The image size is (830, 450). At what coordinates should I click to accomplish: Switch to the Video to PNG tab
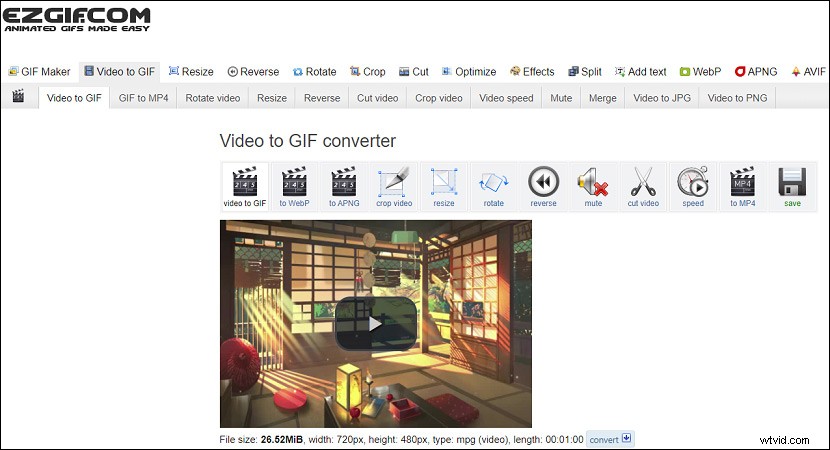tap(737, 98)
